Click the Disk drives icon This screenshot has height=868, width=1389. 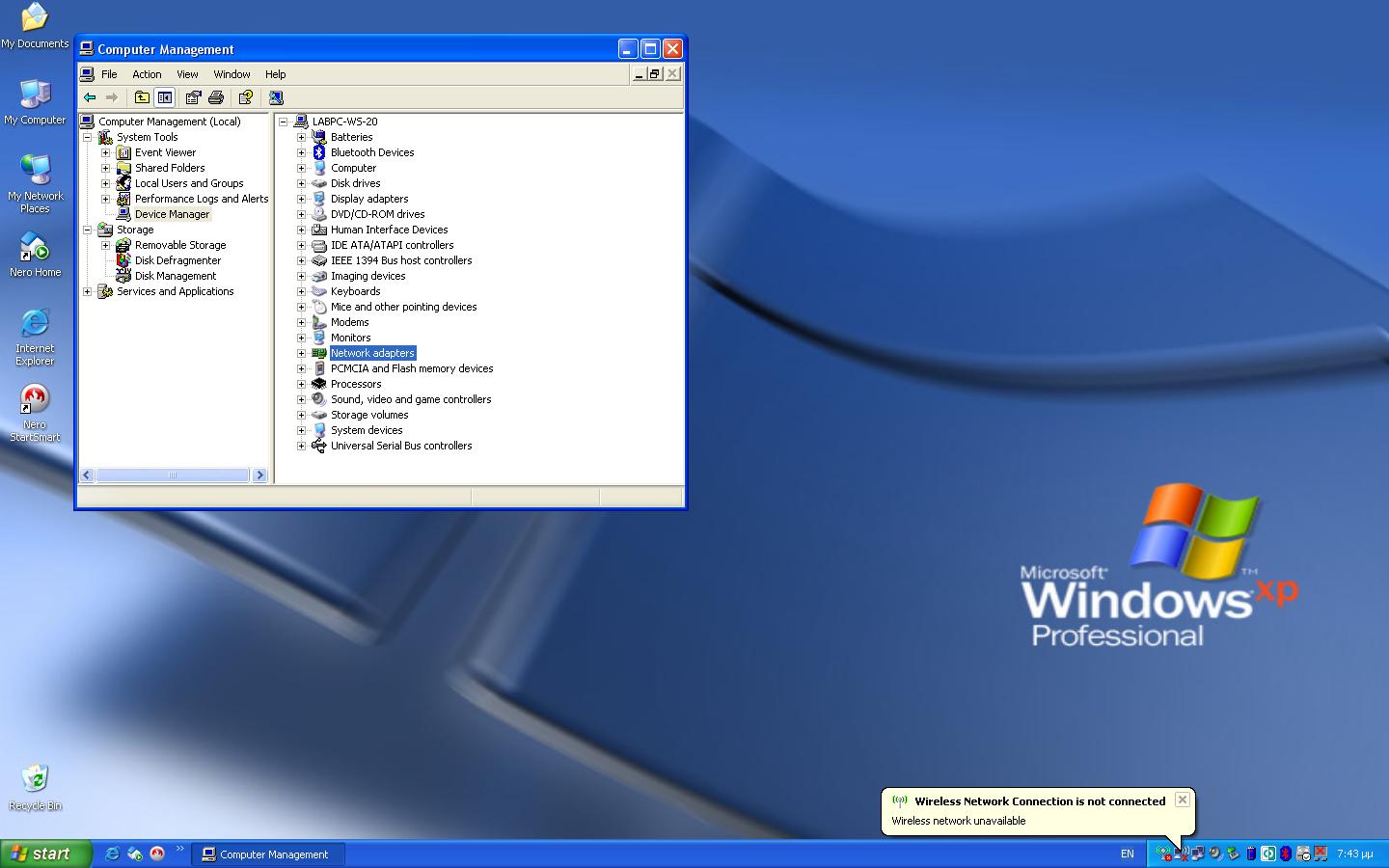[319, 183]
